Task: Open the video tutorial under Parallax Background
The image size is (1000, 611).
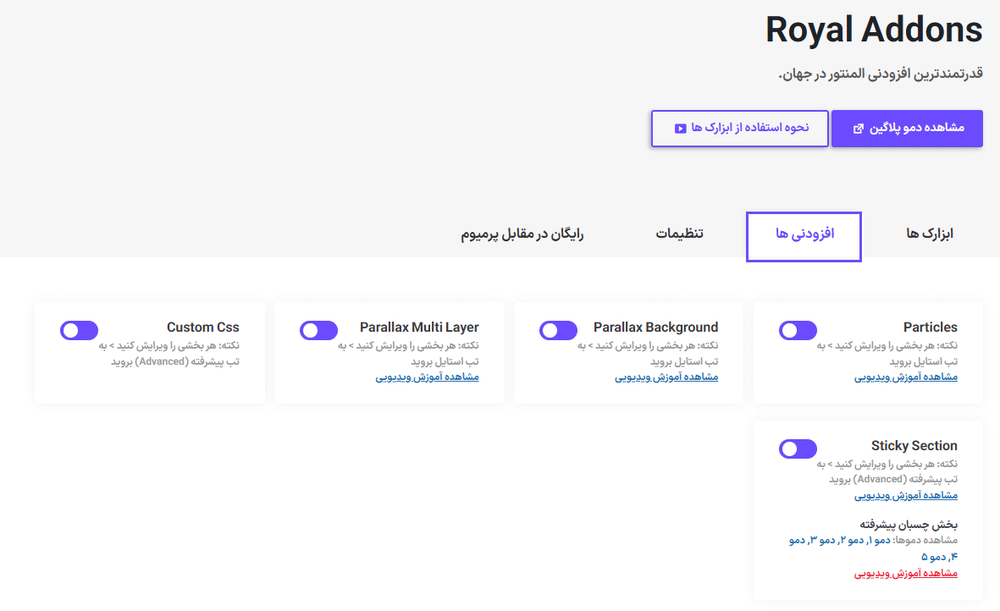Action: coord(668,377)
